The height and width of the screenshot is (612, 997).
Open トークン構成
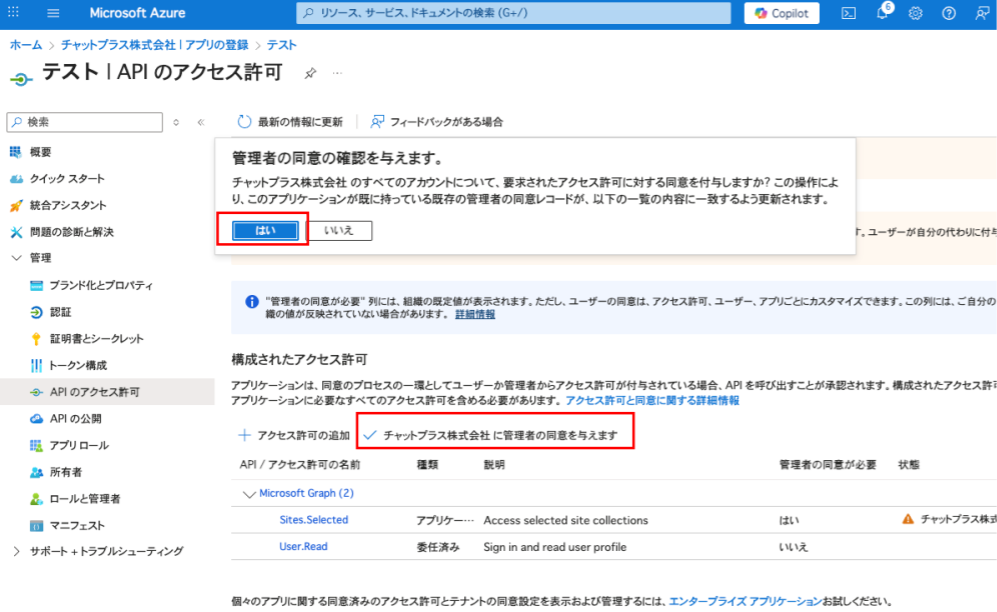pos(78,365)
